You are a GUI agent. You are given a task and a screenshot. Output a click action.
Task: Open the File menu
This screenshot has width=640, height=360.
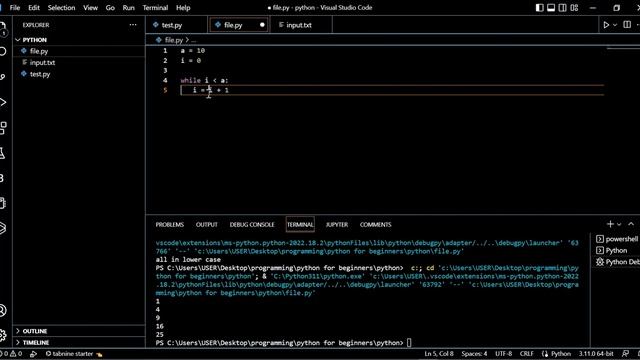coord(15,8)
